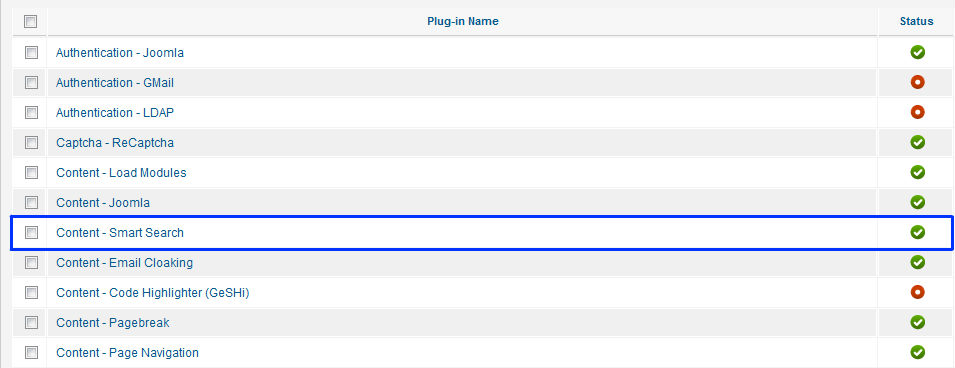Toggle Content - Email Cloaking status icon
Viewport: 955px width, 368px height.
coord(917,263)
